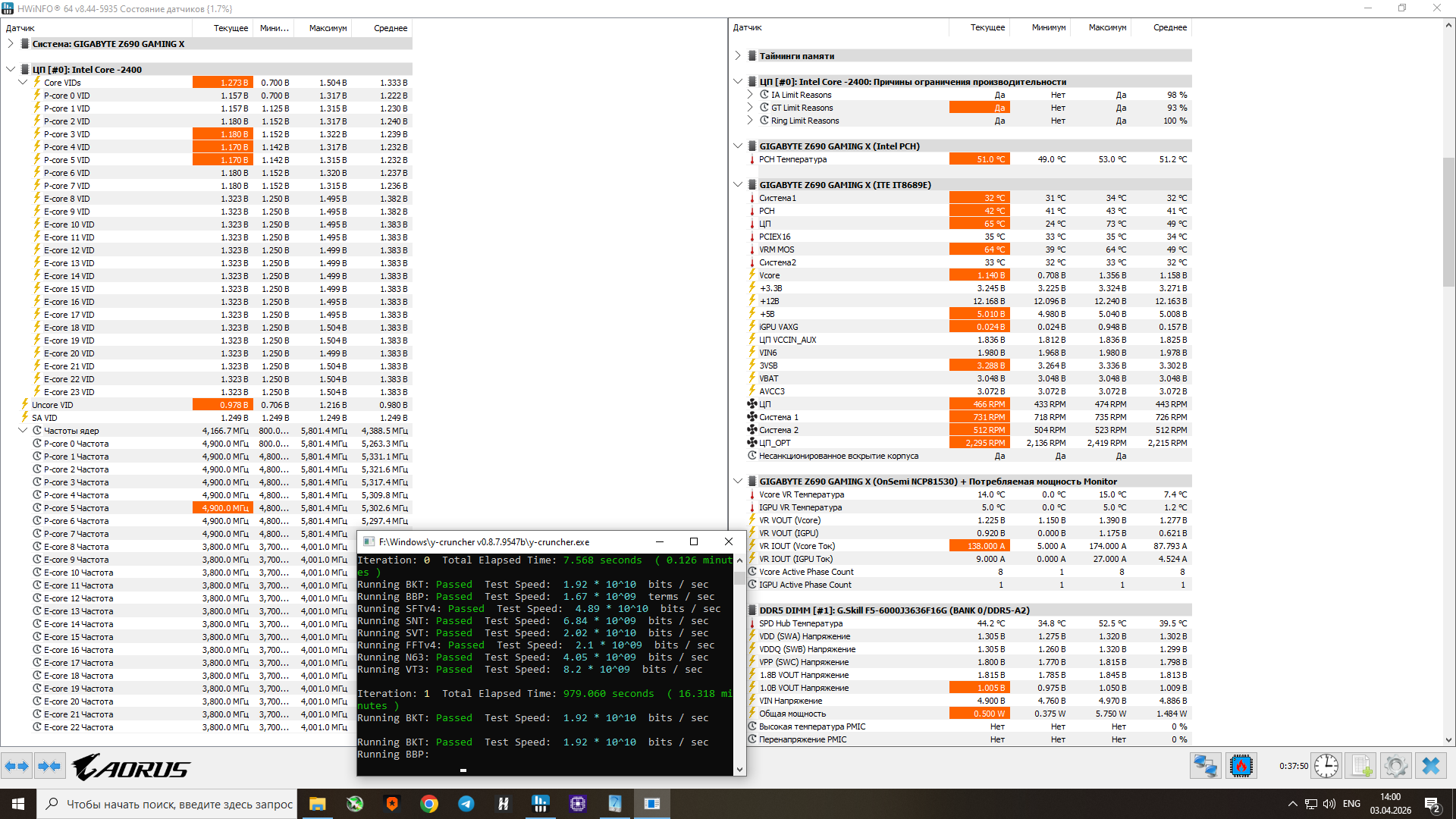Collapse the core frequencies (Частоты ядер) group
Viewport: 1456px width, 819px height.
[23, 431]
